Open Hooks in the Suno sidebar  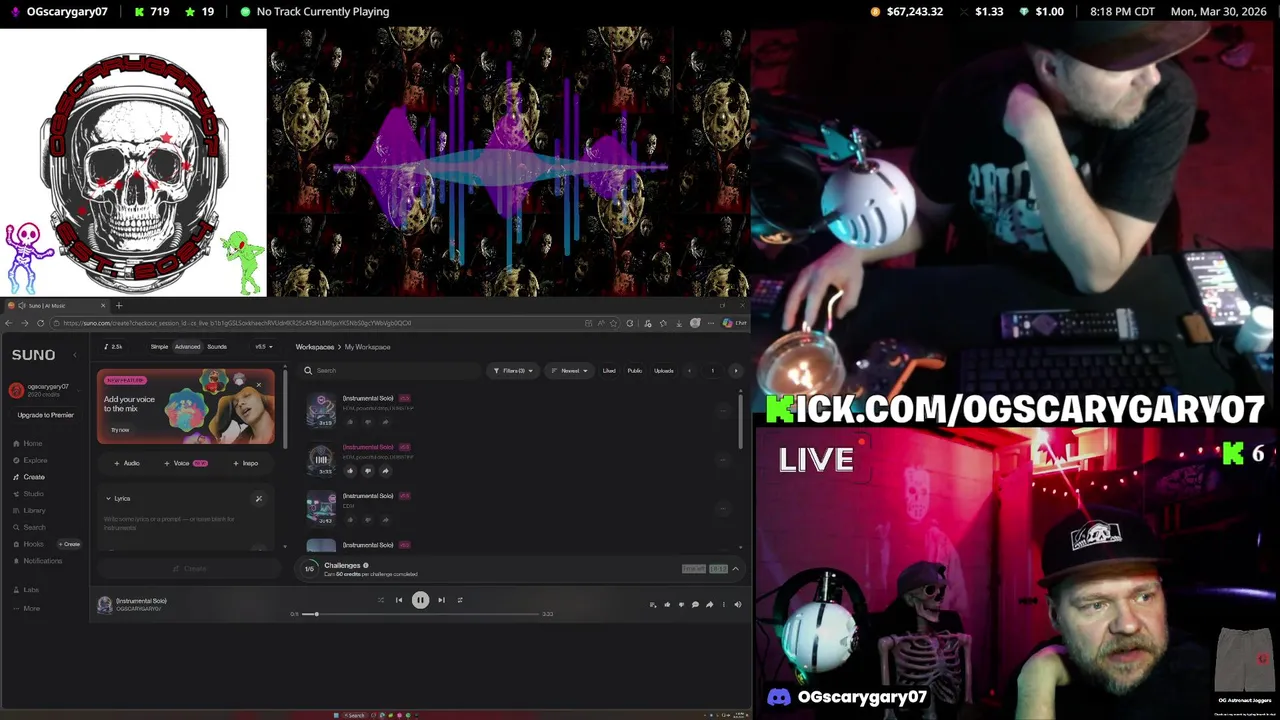pos(28,544)
